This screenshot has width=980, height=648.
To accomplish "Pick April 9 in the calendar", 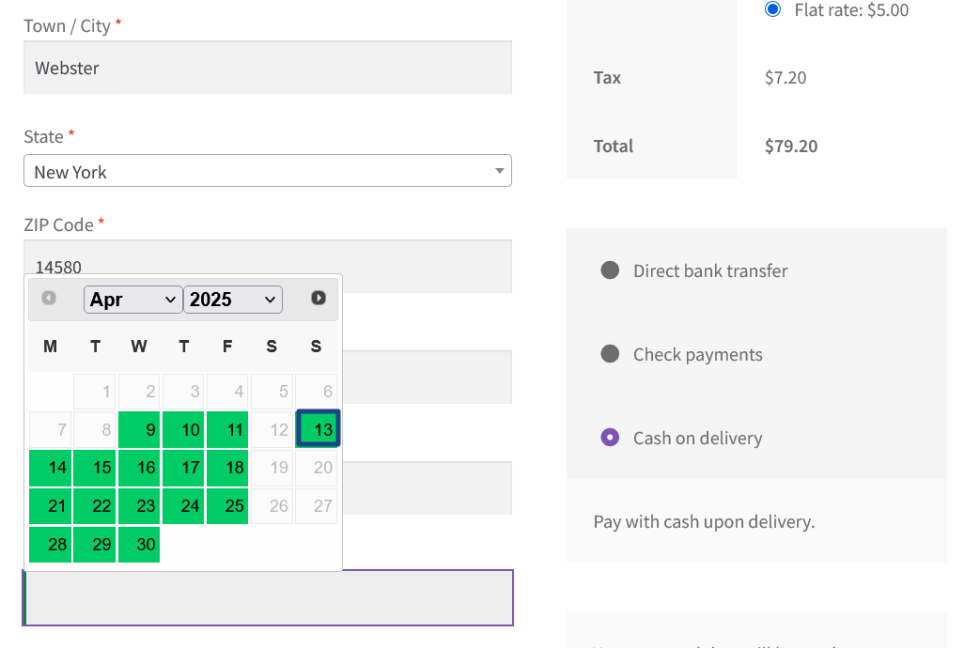I will click(140, 430).
